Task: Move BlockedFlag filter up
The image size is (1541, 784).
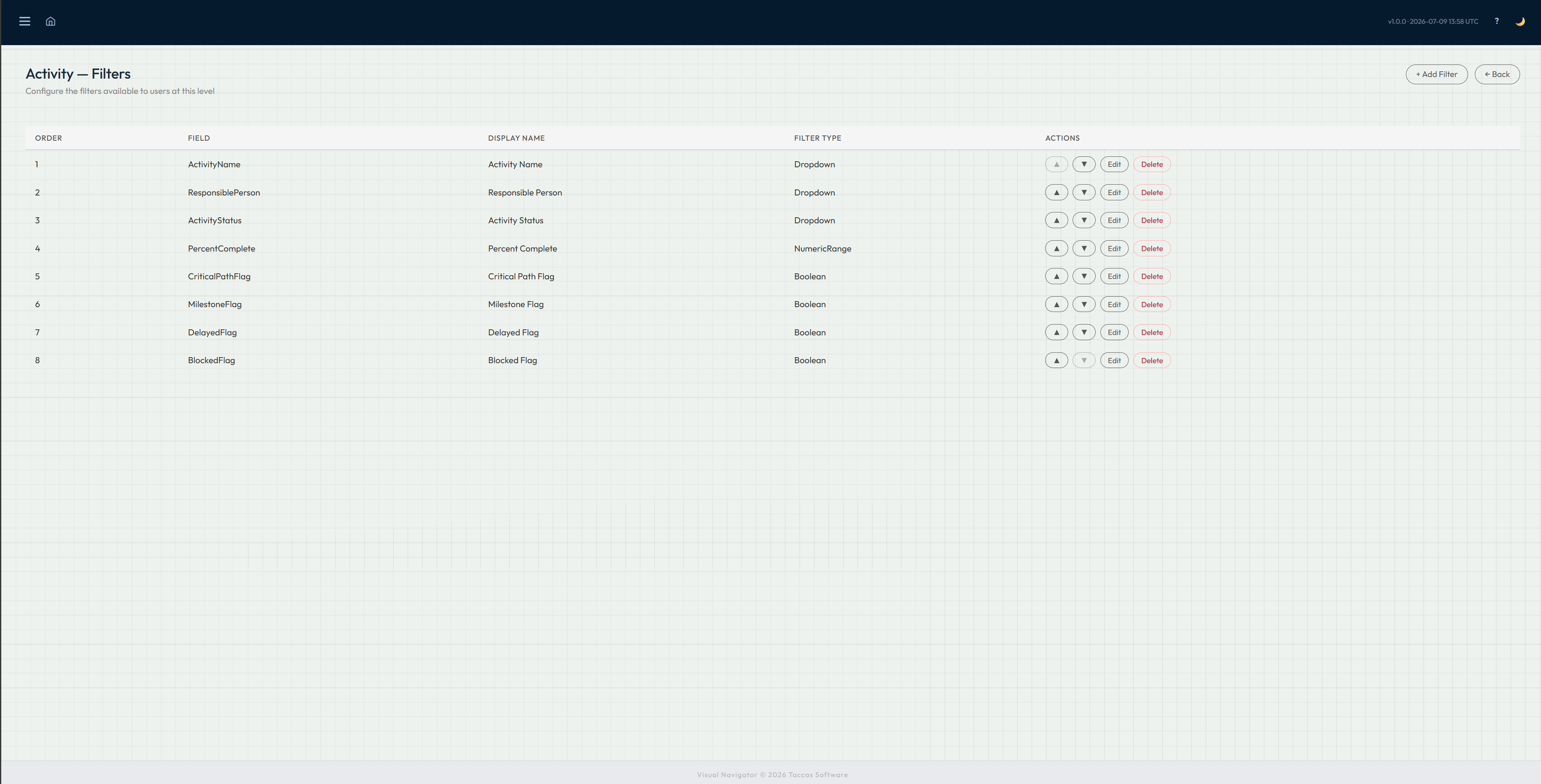Action: (x=1056, y=361)
